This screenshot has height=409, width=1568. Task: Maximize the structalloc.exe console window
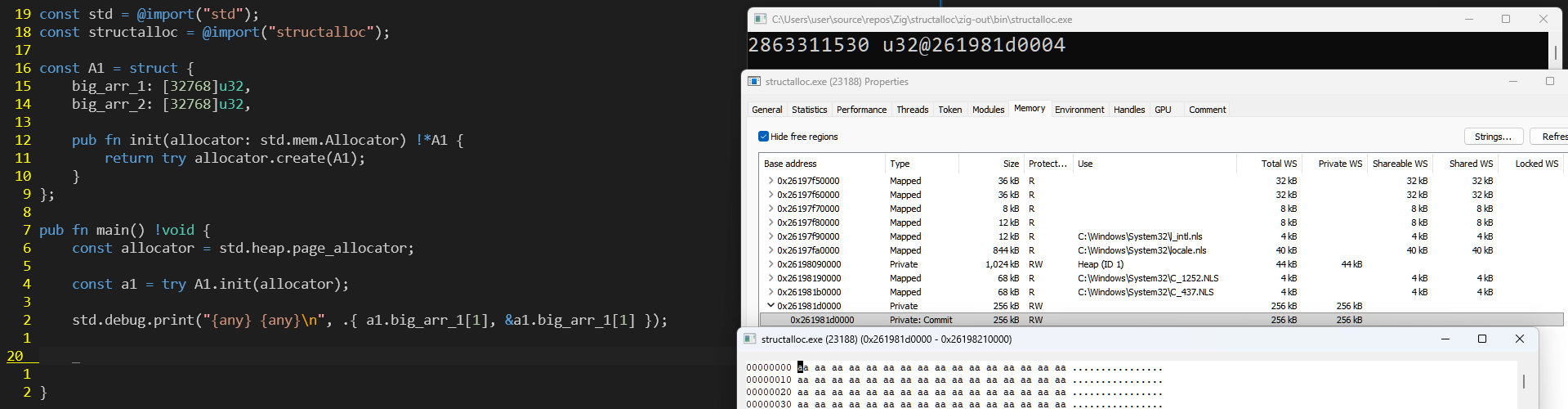1505,19
